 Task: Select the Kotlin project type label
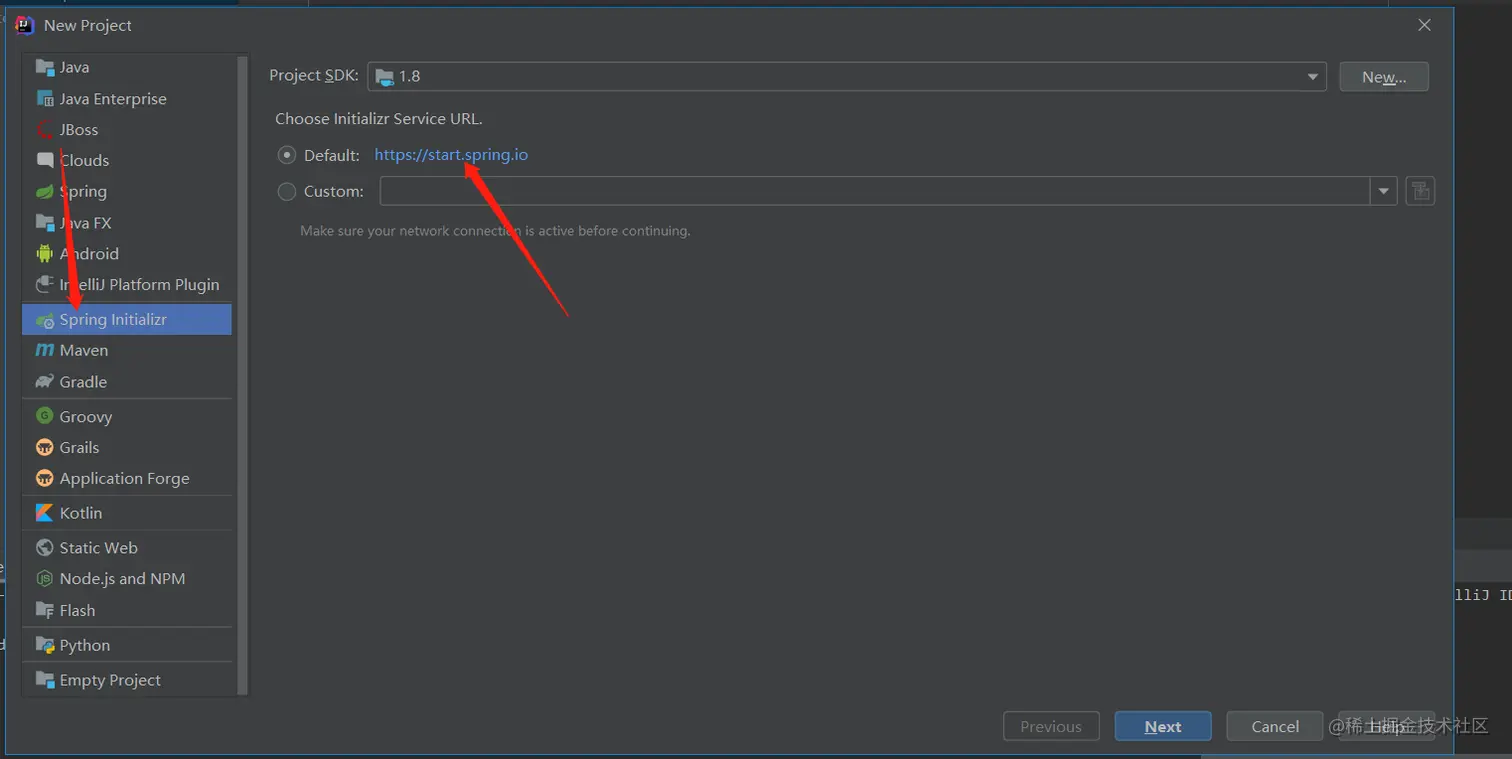click(81, 513)
